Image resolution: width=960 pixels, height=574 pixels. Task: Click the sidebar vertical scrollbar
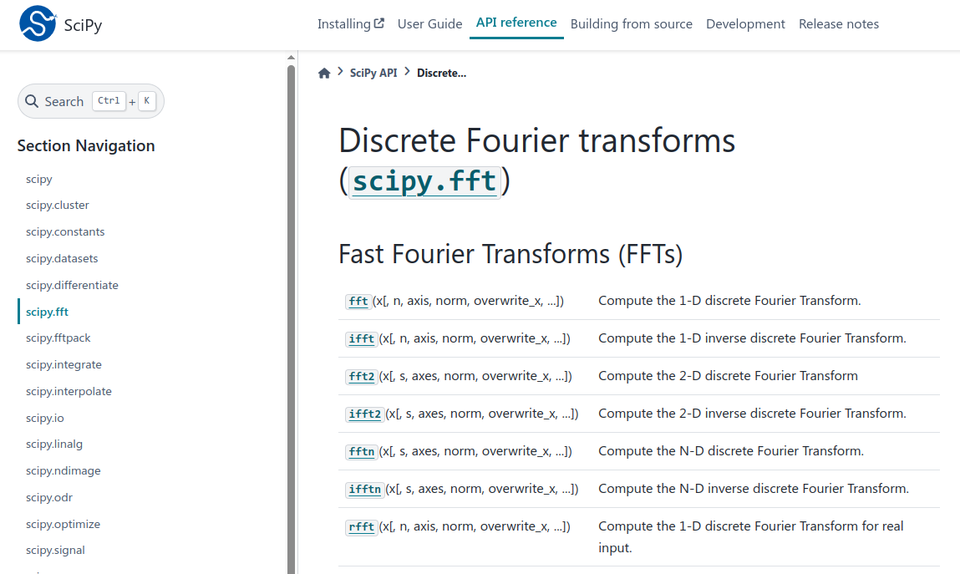(x=291, y=300)
